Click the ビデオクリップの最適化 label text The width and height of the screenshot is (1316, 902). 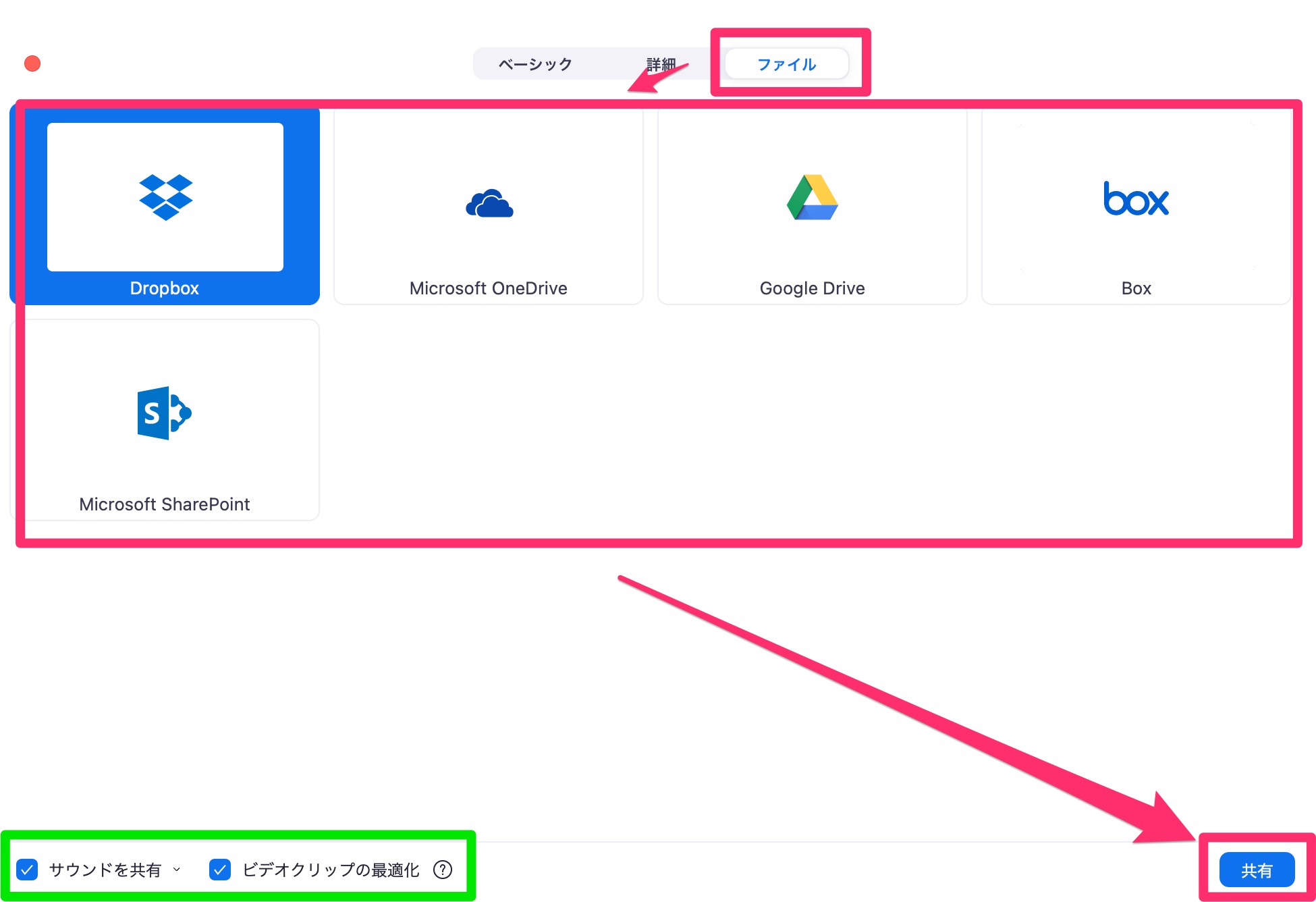click(x=331, y=870)
